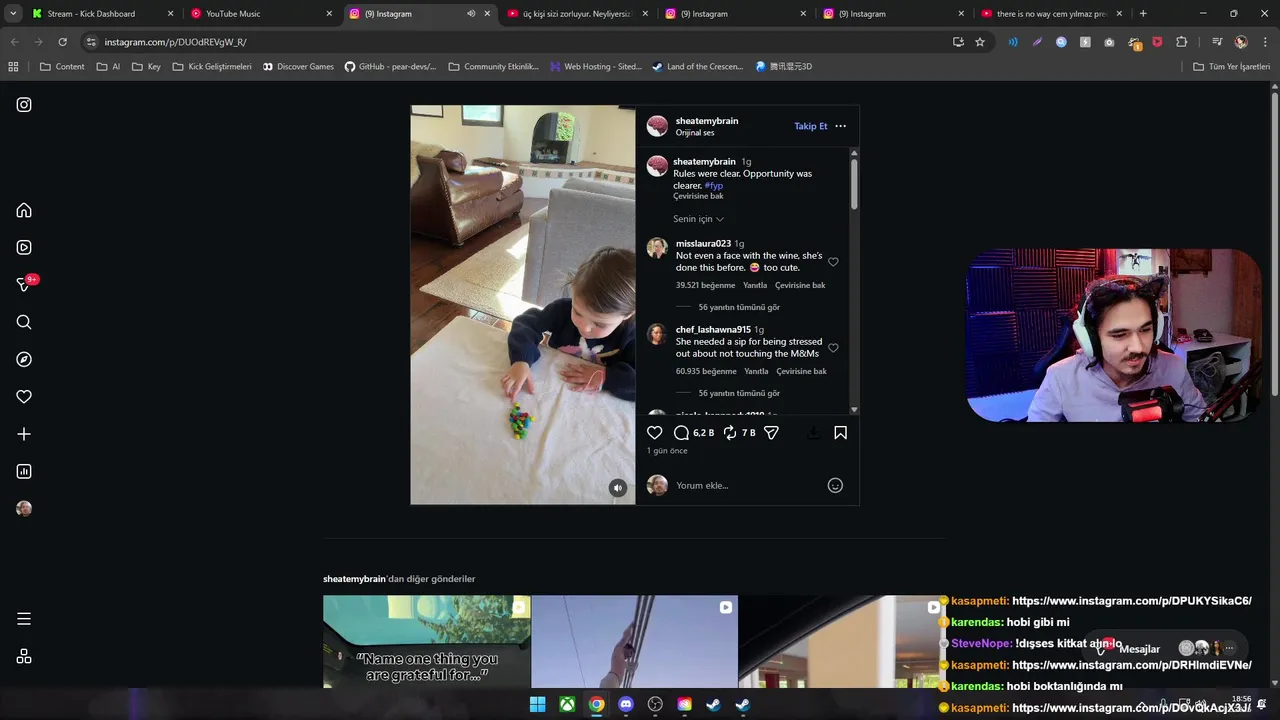1280x720 pixels.
Task: Click the Yorum ekle comment field
Action: (x=745, y=486)
